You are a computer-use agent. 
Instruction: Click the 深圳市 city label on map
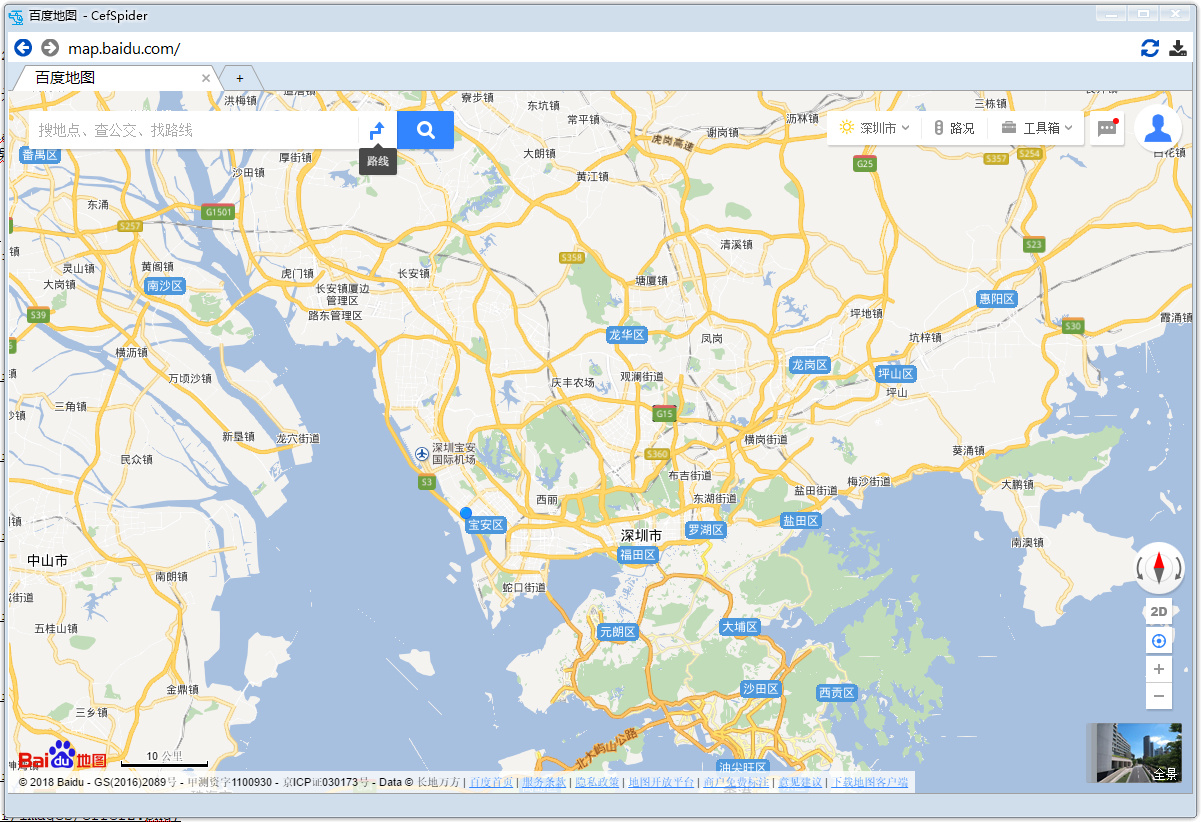pyautogui.click(x=641, y=536)
